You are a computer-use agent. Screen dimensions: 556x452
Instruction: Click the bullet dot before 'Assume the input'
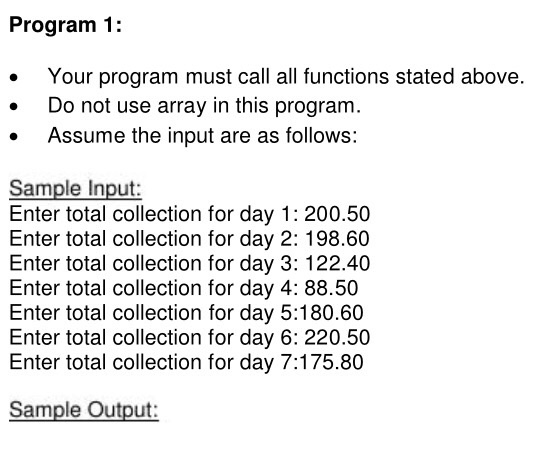coord(14,136)
